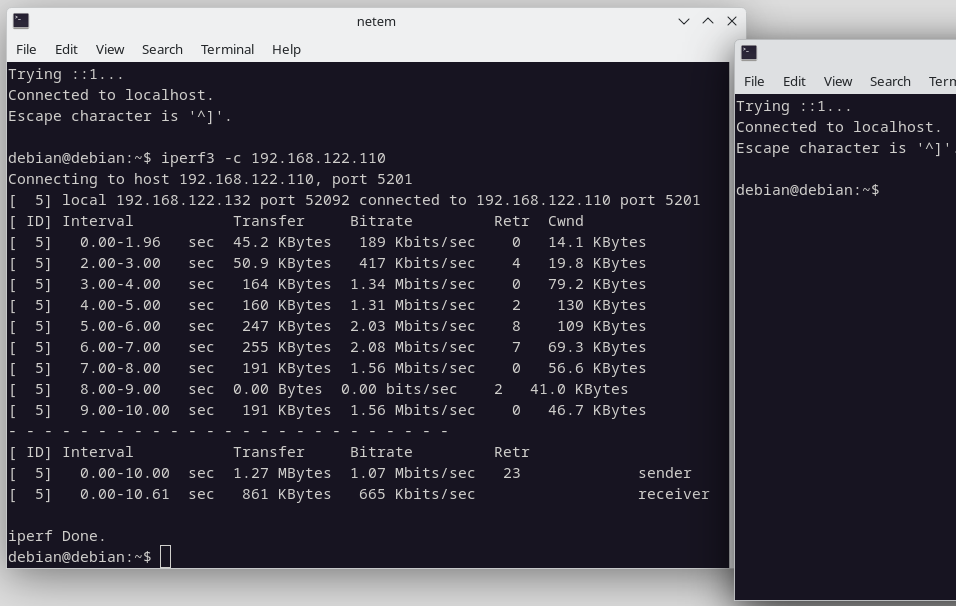Image resolution: width=956 pixels, height=606 pixels.
Task: Open the Help menu in netem window
Action: (x=286, y=49)
